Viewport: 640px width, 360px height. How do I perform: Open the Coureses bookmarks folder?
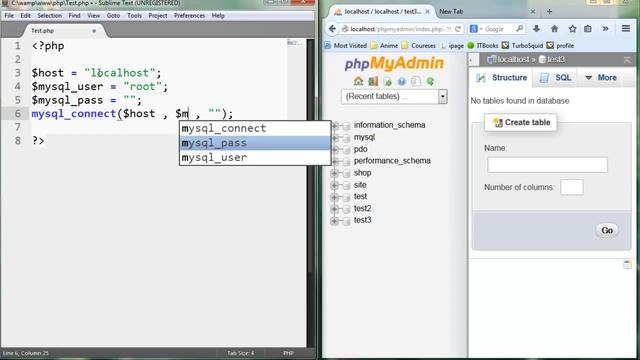click(418, 46)
